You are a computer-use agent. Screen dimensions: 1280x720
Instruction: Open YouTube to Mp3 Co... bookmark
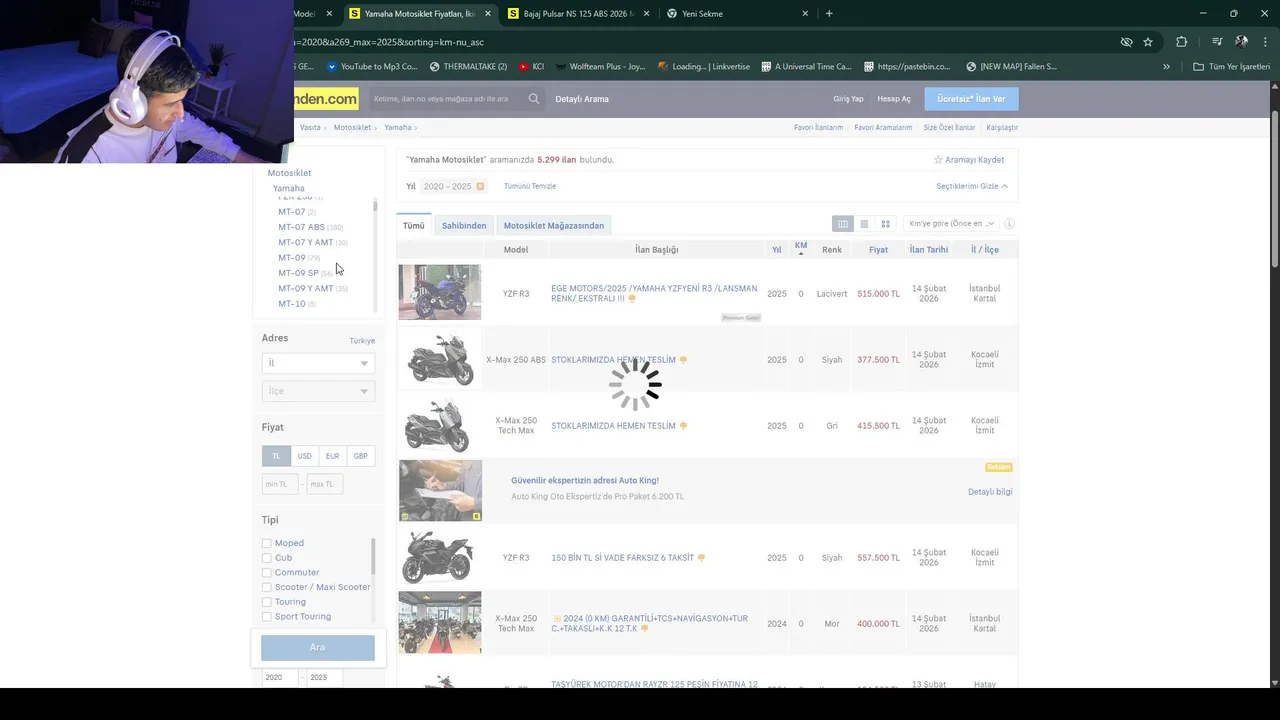pyautogui.click(x=371, y=67)
